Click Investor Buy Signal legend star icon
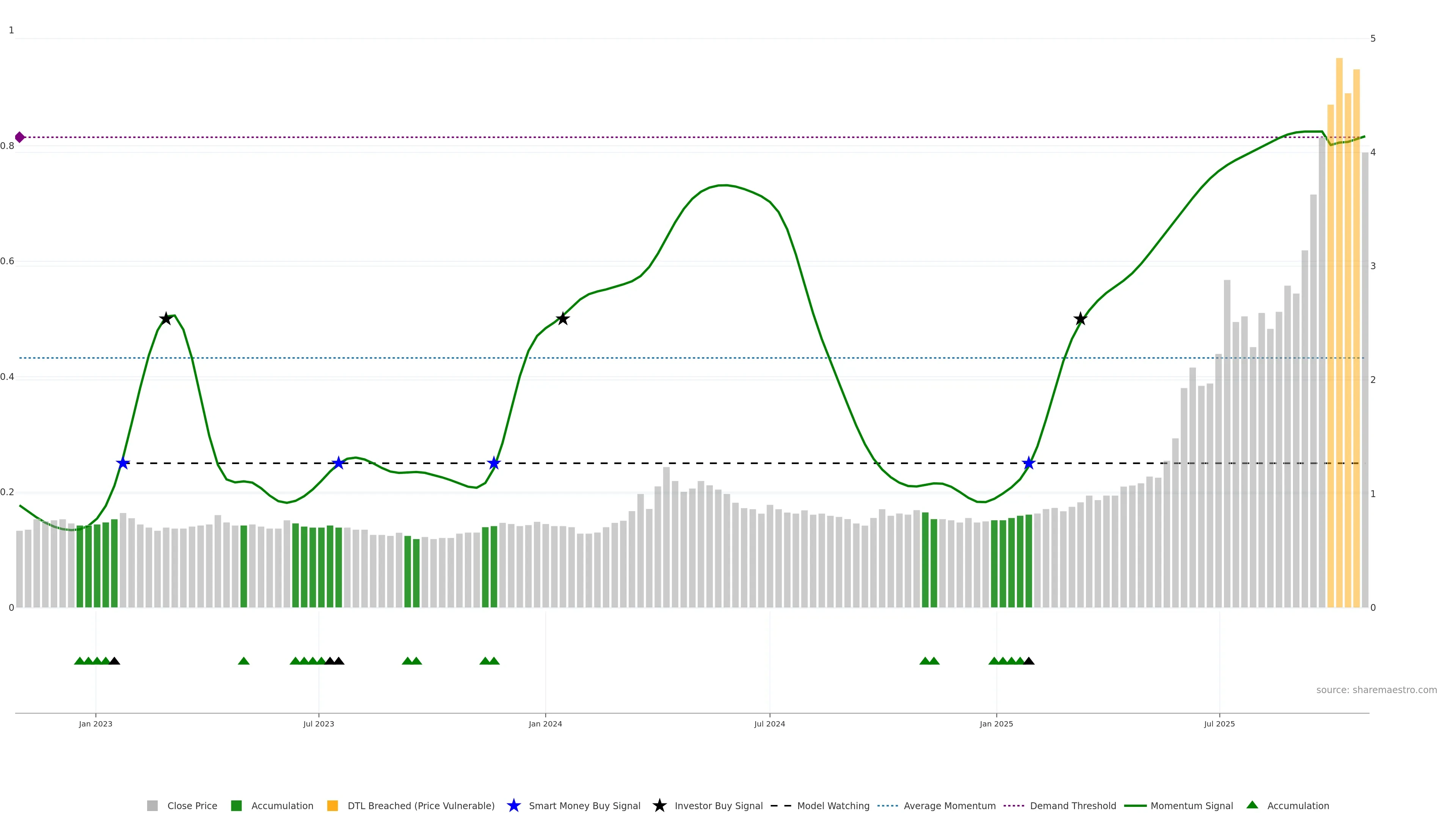This screenshot has height=819, width=1456. tap(659, 806)
